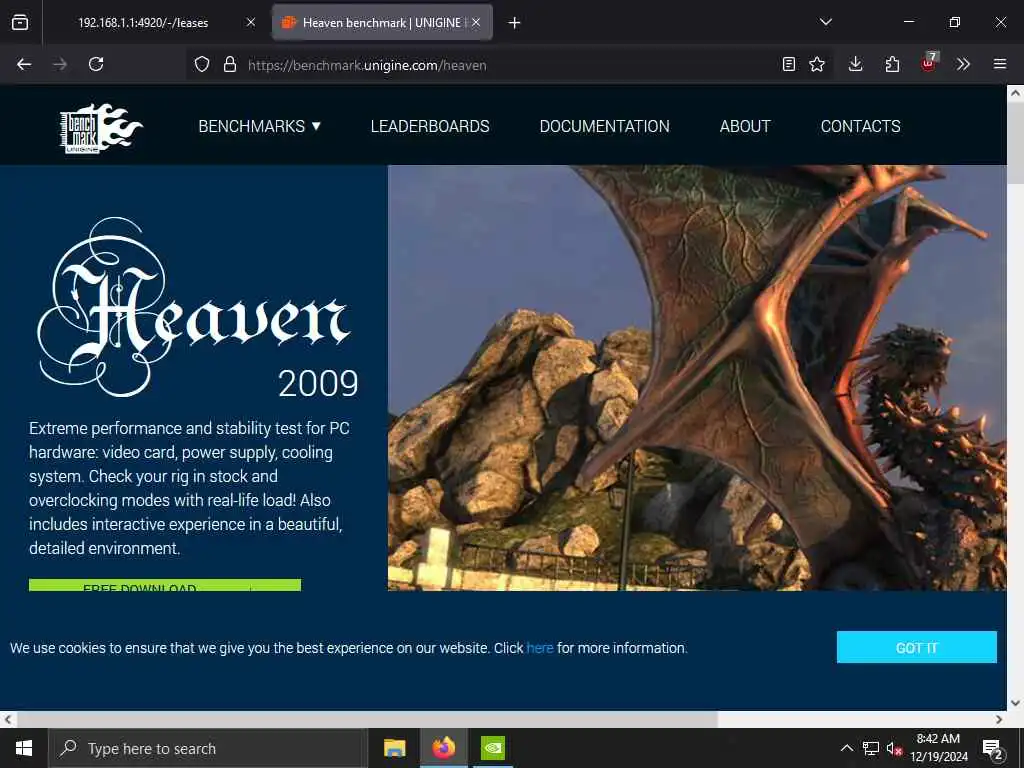Click the taskbar search box

(208, 748)
